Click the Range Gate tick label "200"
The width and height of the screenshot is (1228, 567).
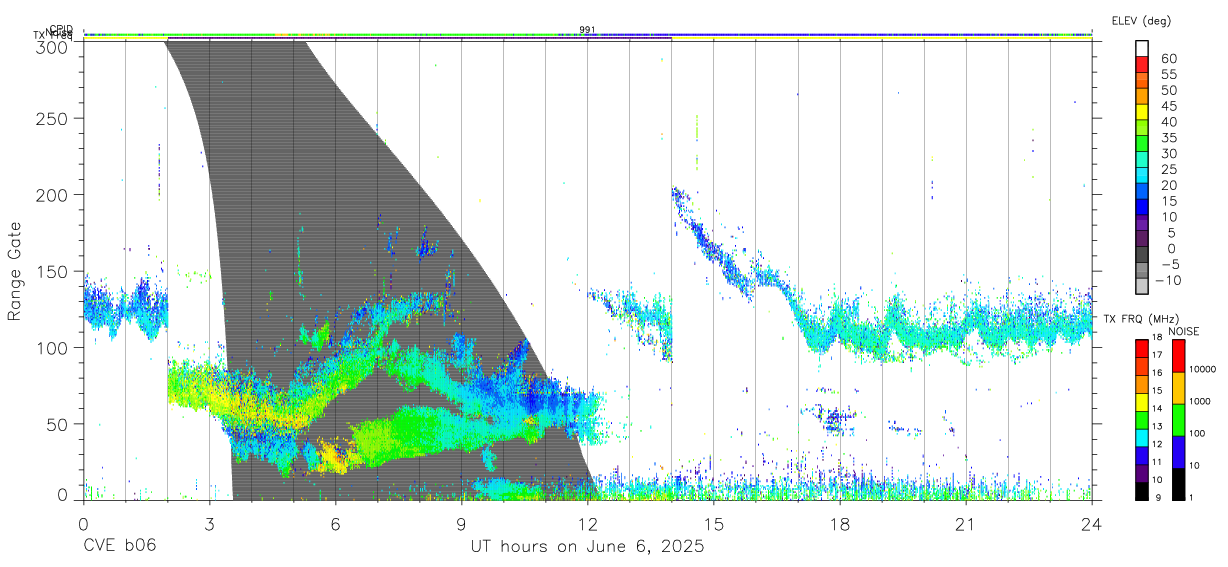[52, 194]
